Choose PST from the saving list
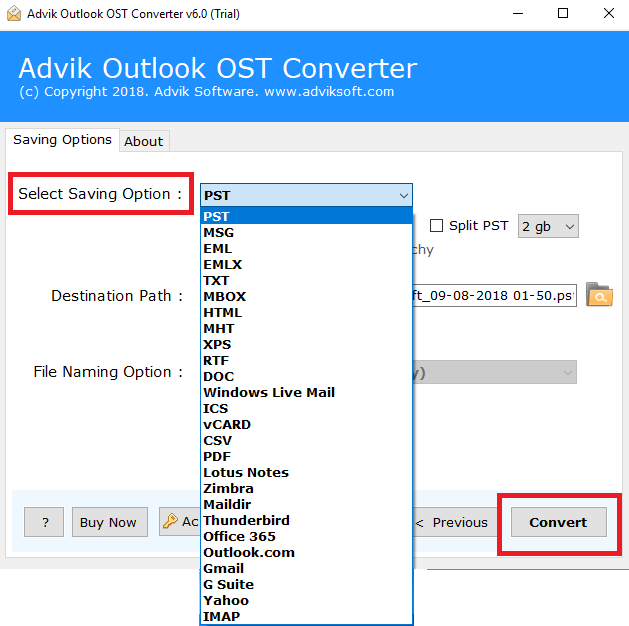 pos(306,216)
